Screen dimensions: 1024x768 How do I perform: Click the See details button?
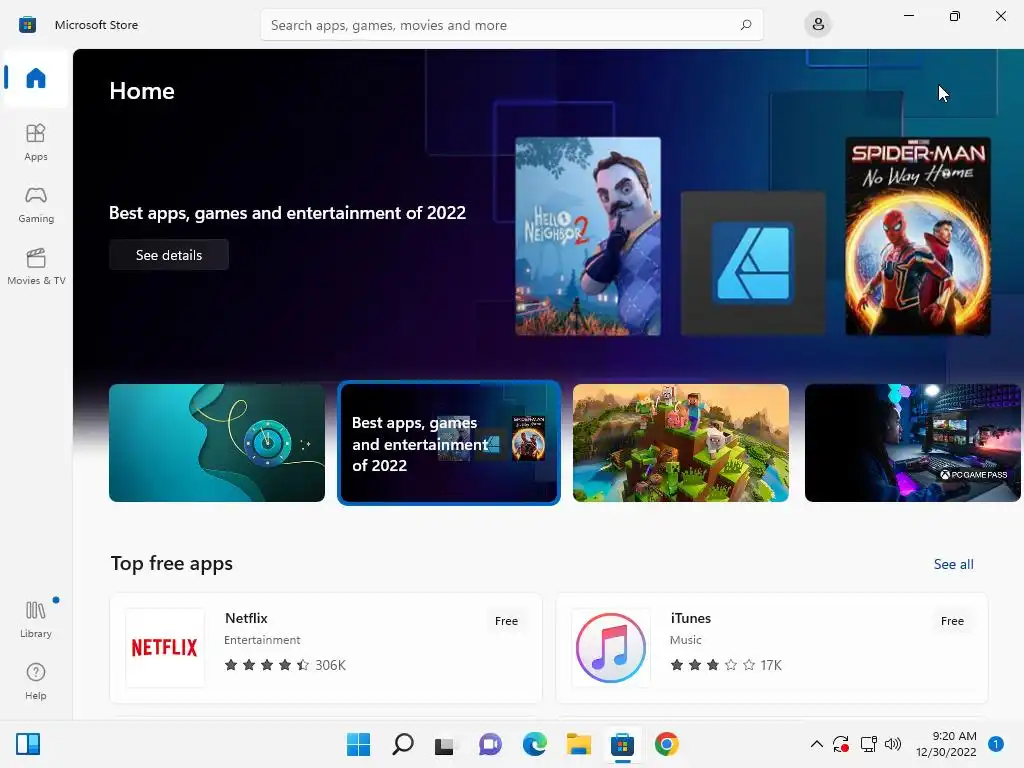click(x=169, y=255)
